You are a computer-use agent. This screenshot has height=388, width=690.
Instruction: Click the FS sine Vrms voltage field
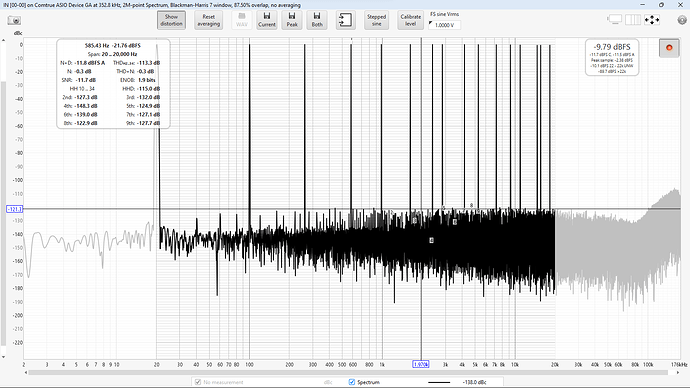point(444,25)
